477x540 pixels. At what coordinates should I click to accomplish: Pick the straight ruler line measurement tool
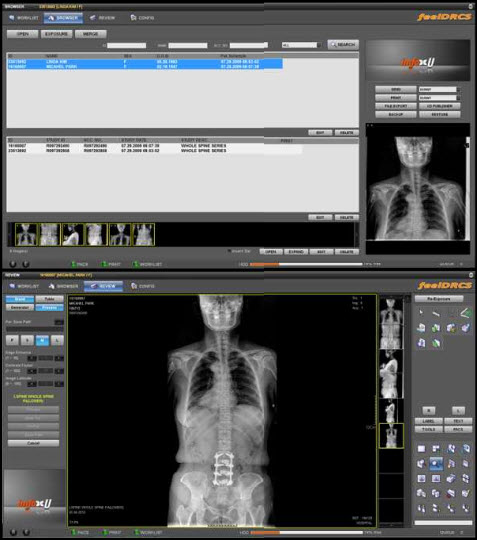point(436,313)
